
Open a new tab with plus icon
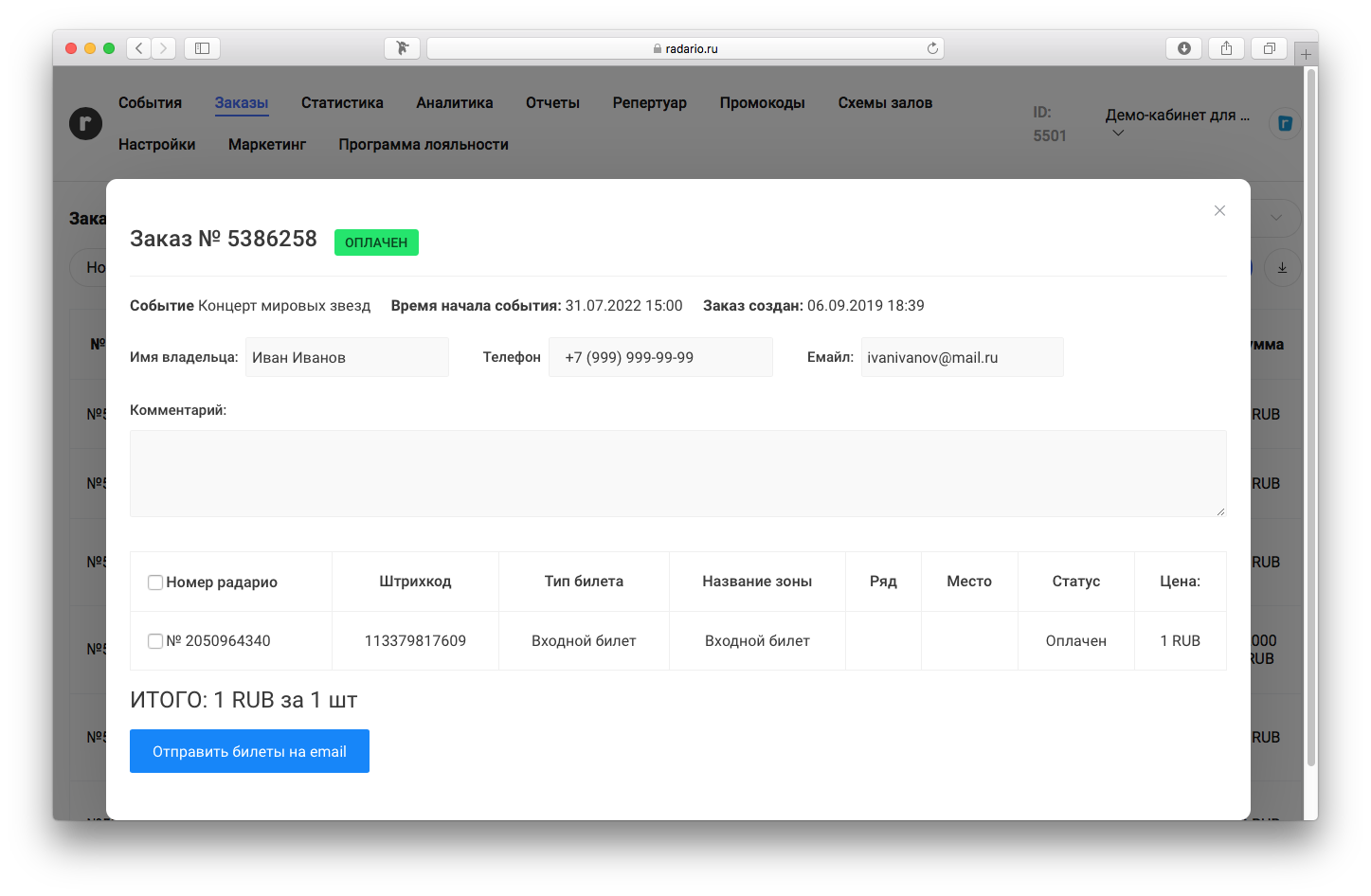point(1306,54)
